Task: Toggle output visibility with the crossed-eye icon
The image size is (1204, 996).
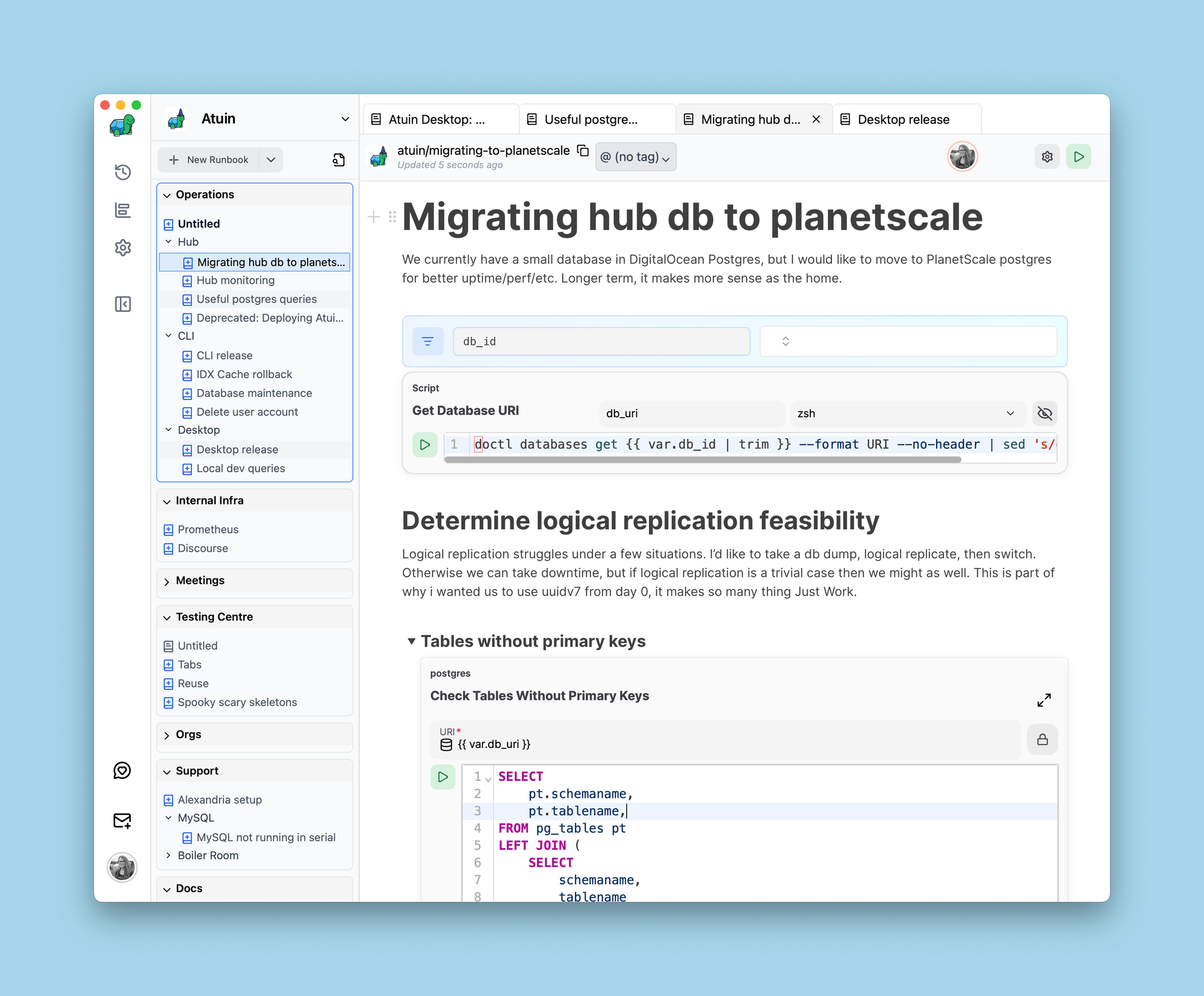Action: [x=1044, y=413]
